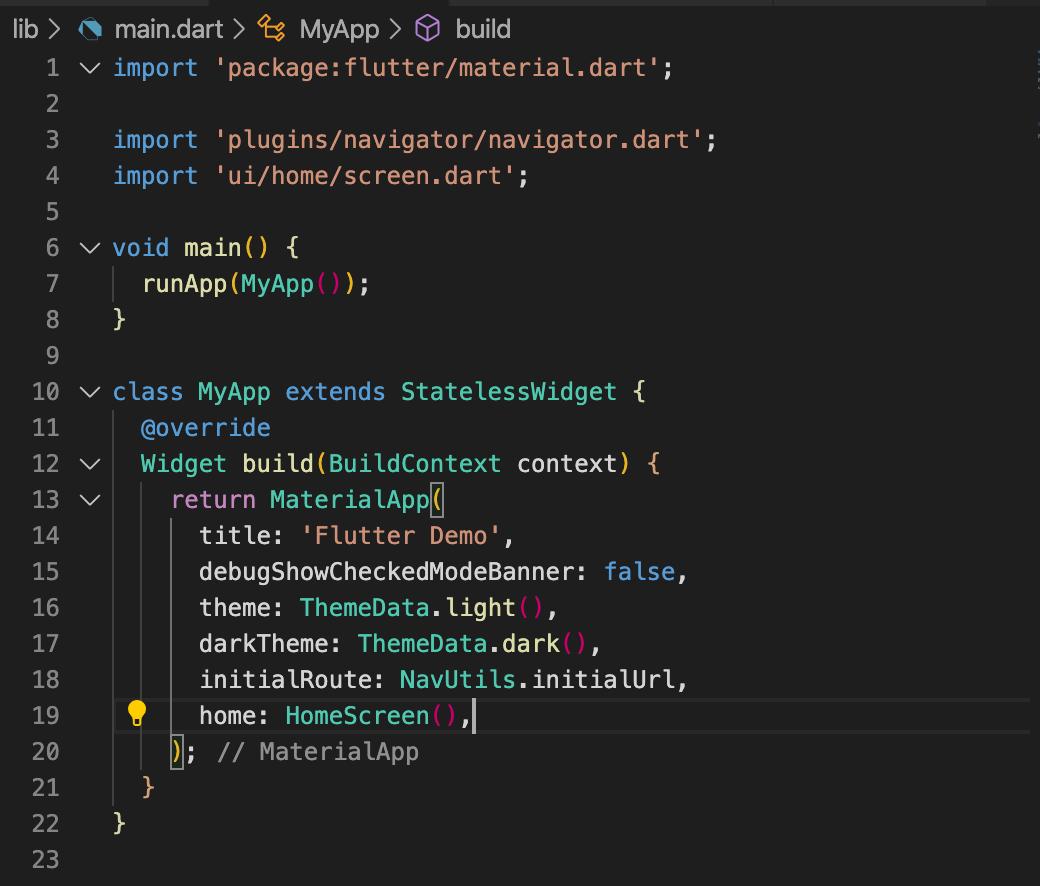Click the HomeScreen identifier on line 19
This screenshot has height=886, width=1040.
[x=357, y=715]
